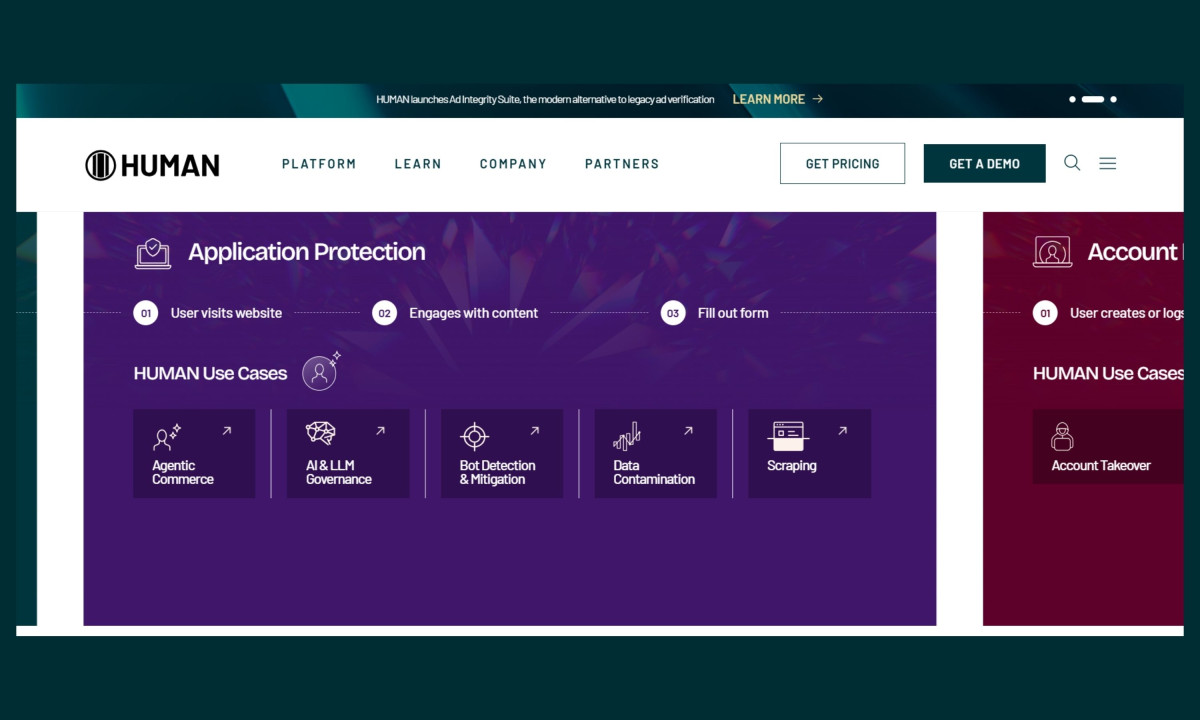Click the GET A DEMO button

pos(984,163)
